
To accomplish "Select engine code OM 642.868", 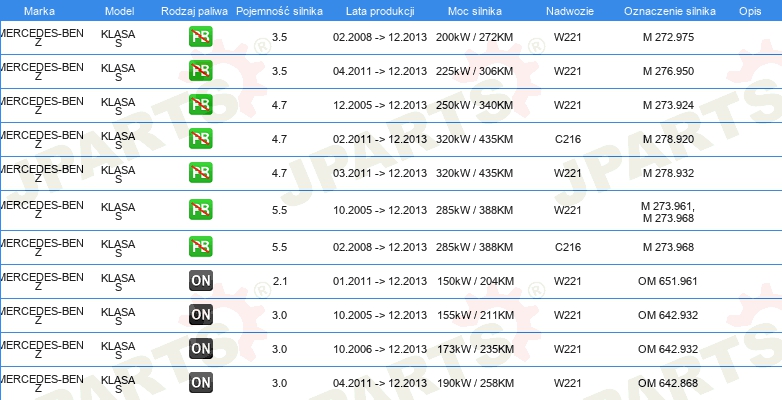I will pos(668,383).
